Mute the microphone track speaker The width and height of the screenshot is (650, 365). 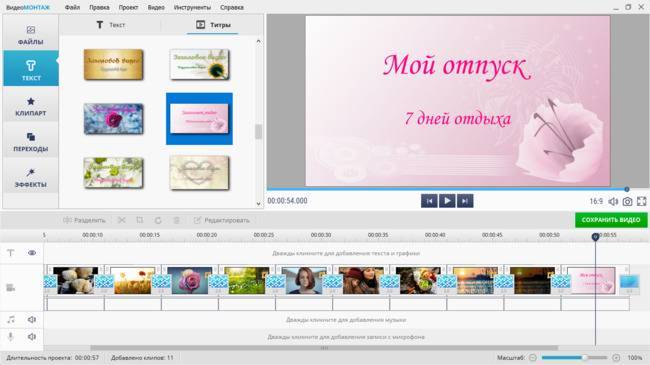pos(32,336)
